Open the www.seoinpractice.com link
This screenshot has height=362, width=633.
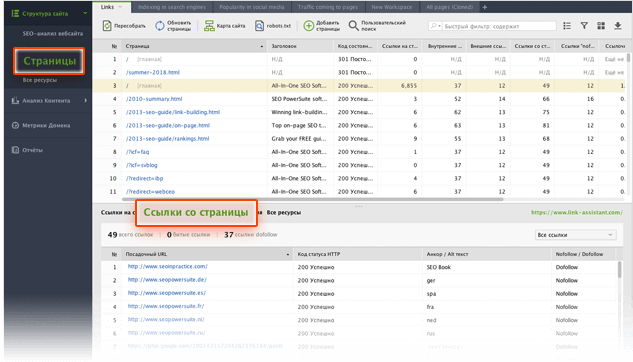coord(168,266)
